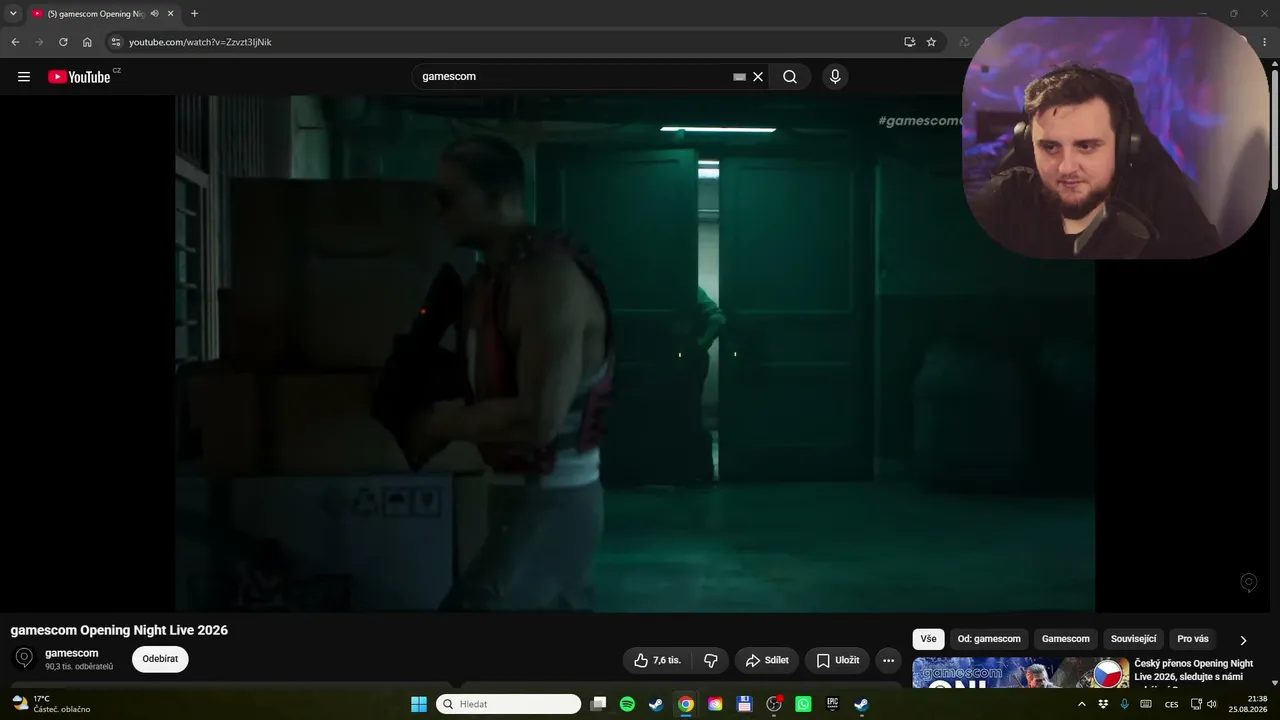1280x720 pixels.
Task: Click the magnifier search button
Action: [x=790, y=77]
